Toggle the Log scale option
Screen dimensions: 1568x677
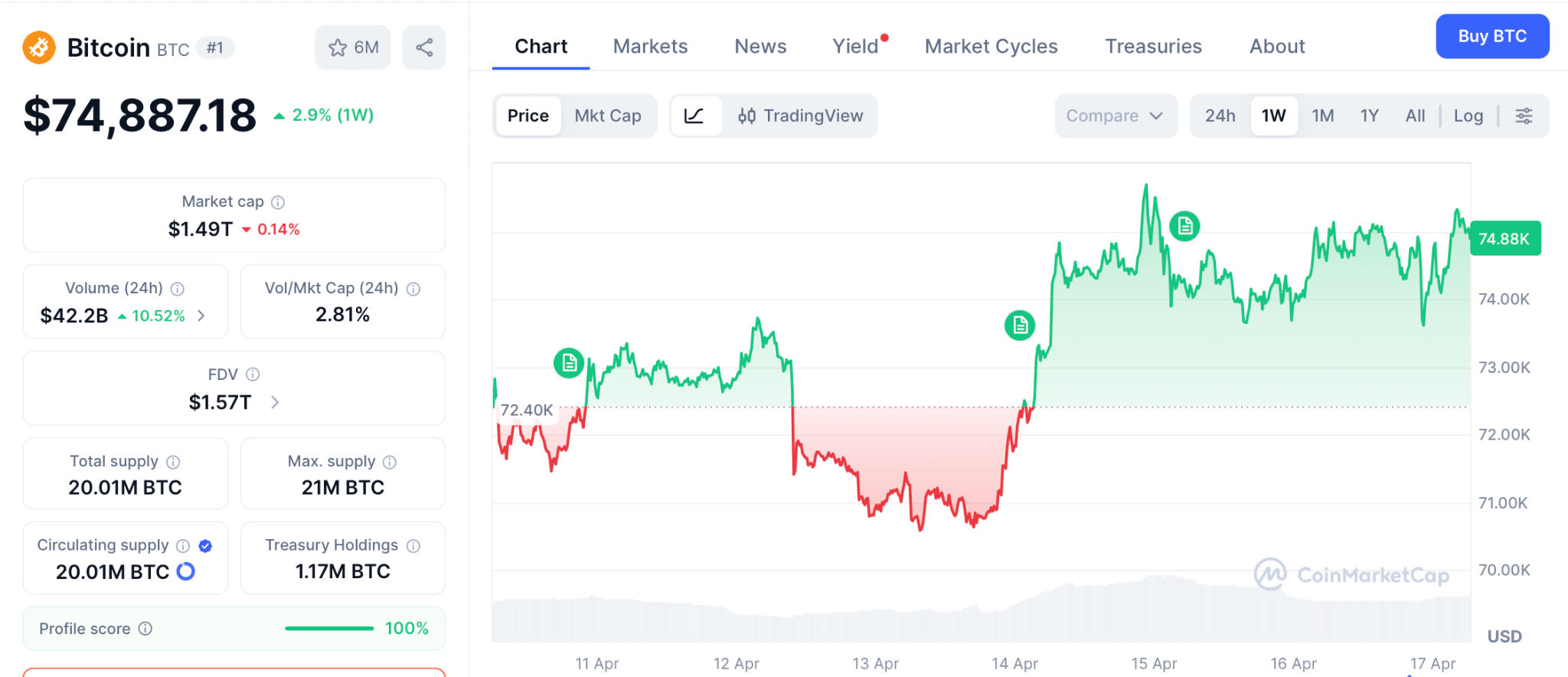(x=1468, y=116)
